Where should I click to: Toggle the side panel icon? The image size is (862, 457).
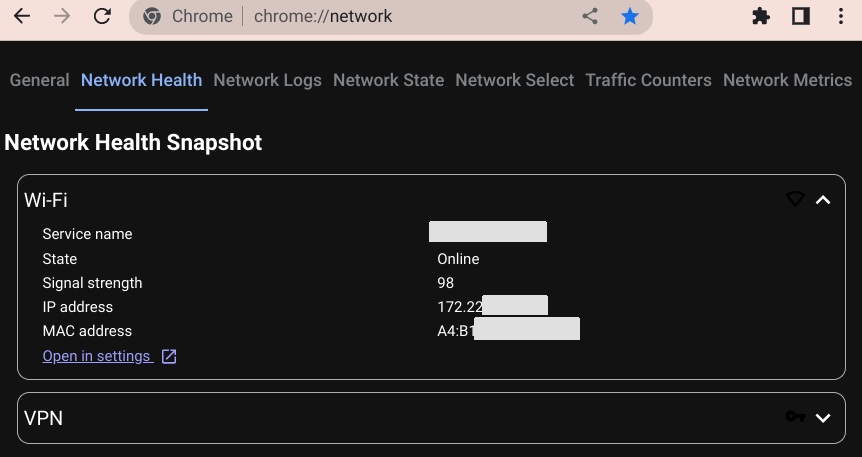[800, 17]
